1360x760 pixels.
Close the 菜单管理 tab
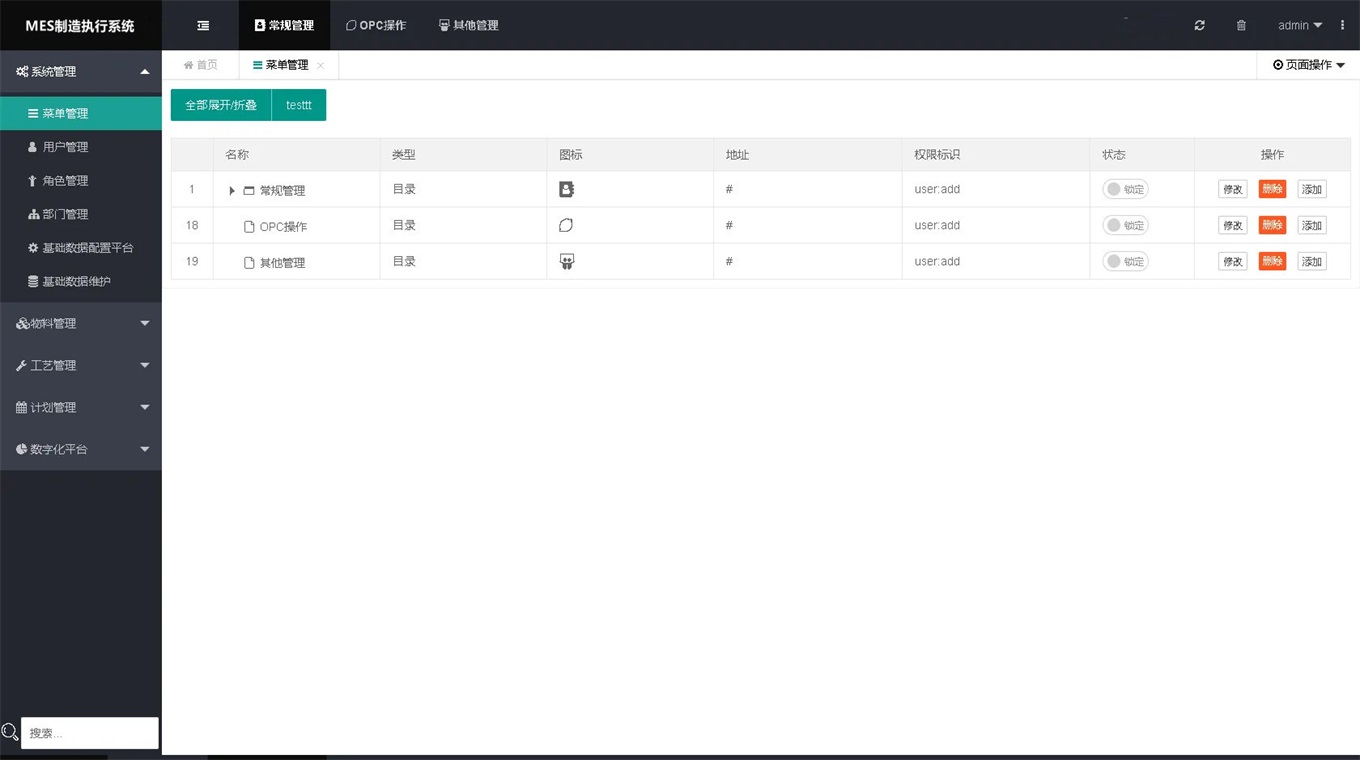320,65
